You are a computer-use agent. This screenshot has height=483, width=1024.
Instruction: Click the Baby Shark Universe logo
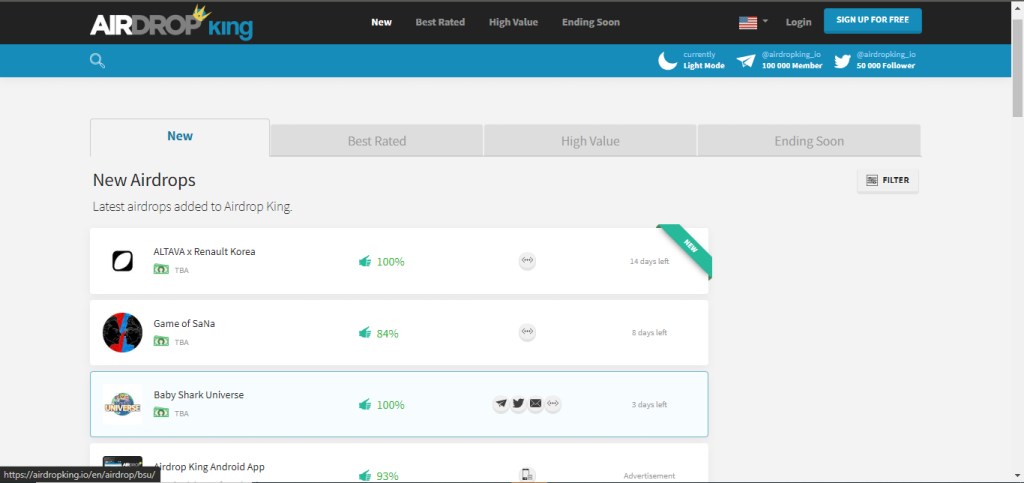(122, 405)
